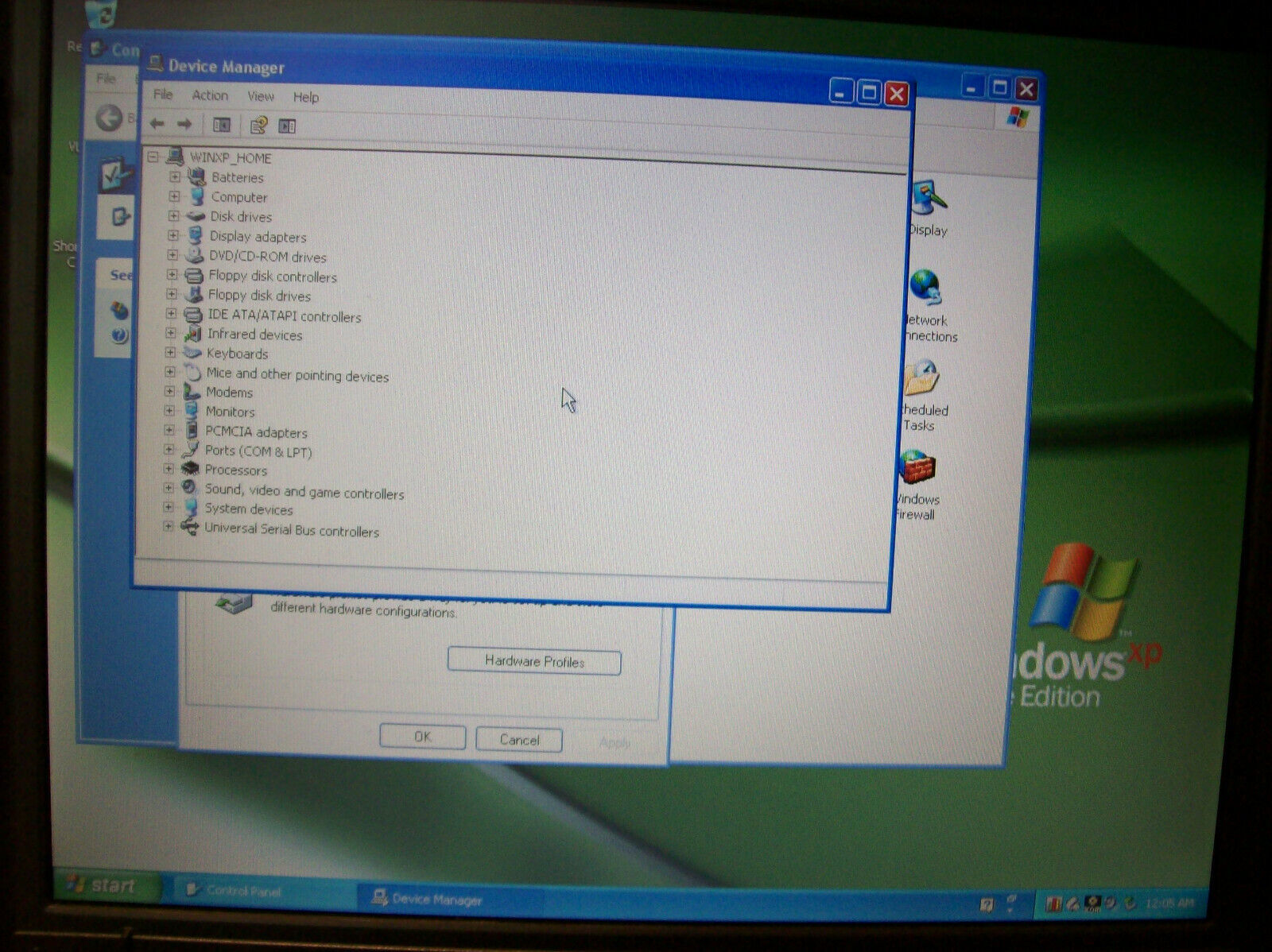Viewport: 1272px width, 952px height.
Task: Expand the Display adapters node
Action: click(x=173, y=235)
